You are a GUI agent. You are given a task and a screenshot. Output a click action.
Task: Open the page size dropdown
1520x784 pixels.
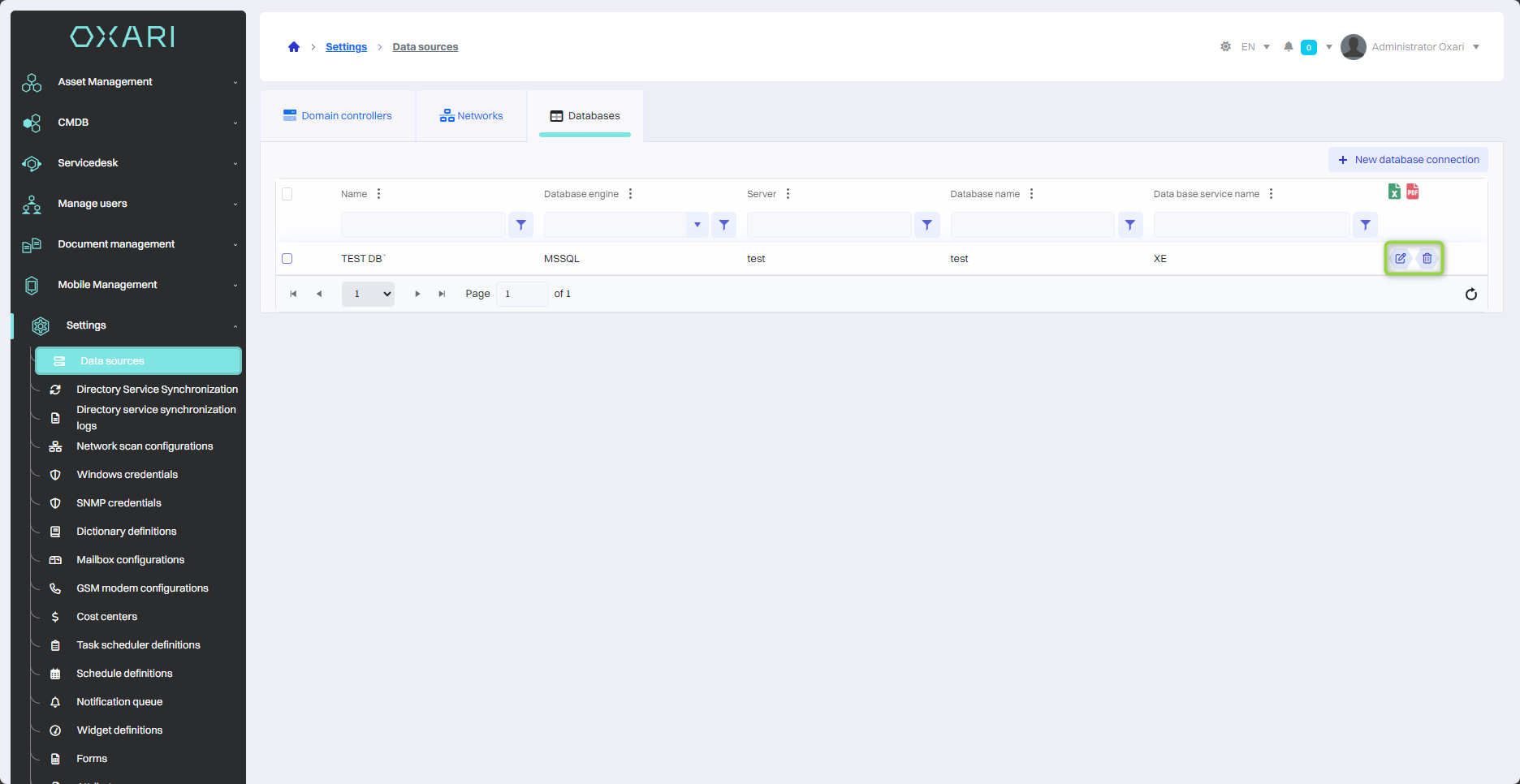point(368,294)
